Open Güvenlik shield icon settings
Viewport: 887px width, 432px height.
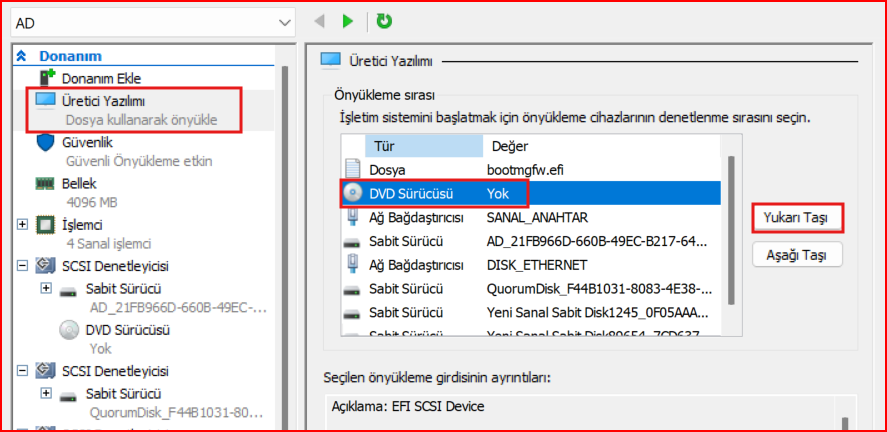click(x=46, y=142)
